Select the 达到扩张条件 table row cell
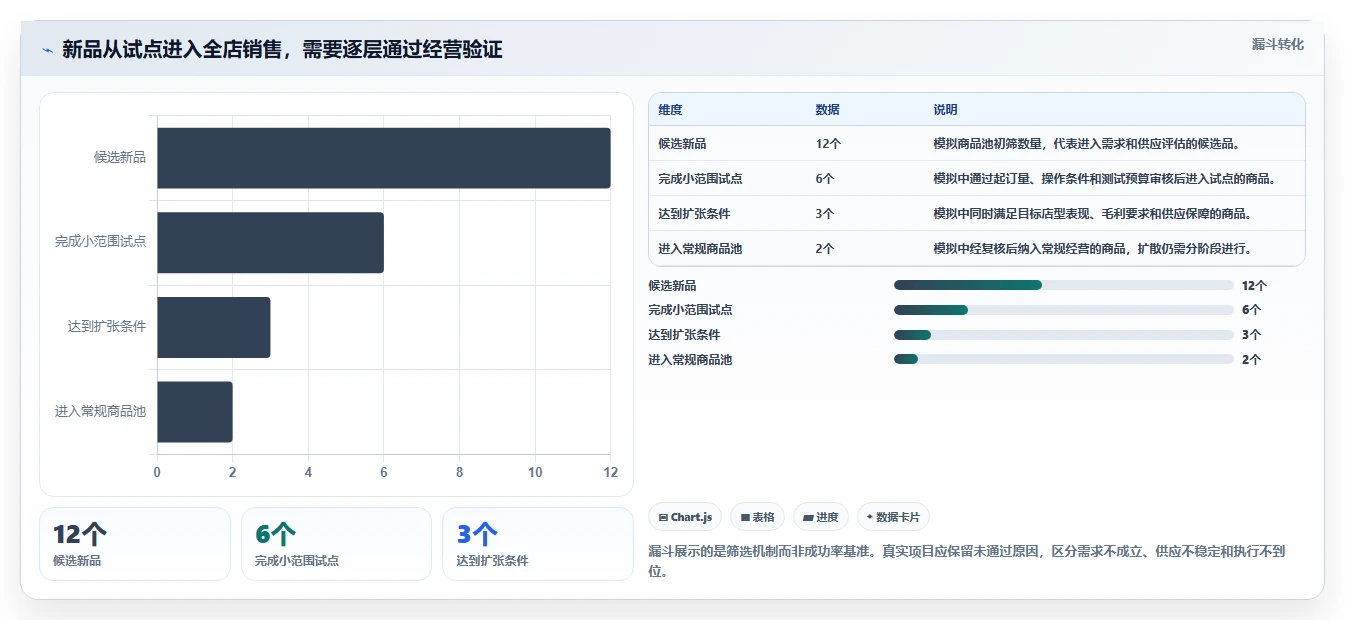 point(694,214)
